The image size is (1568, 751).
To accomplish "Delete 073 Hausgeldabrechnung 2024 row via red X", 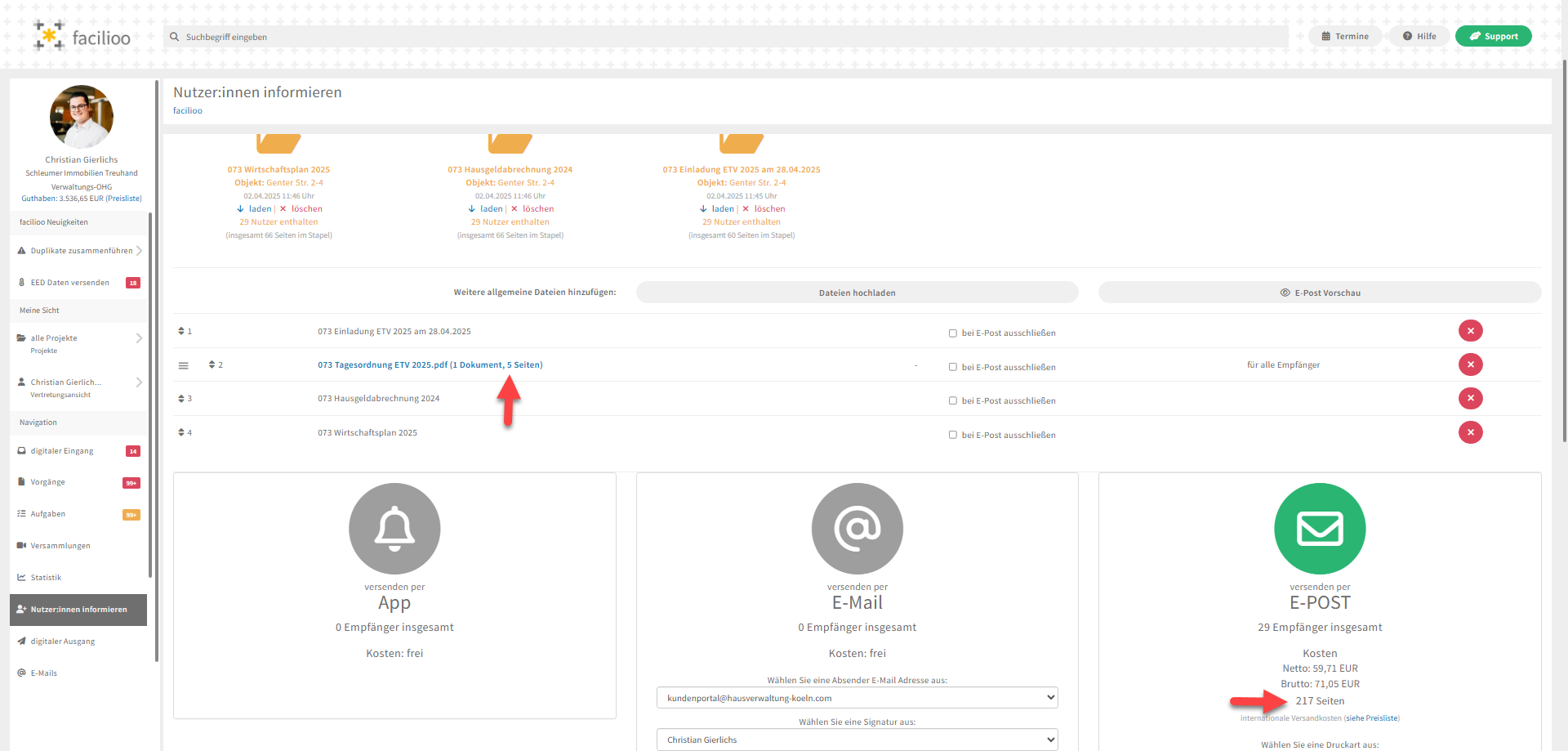I will point(1470,399).
